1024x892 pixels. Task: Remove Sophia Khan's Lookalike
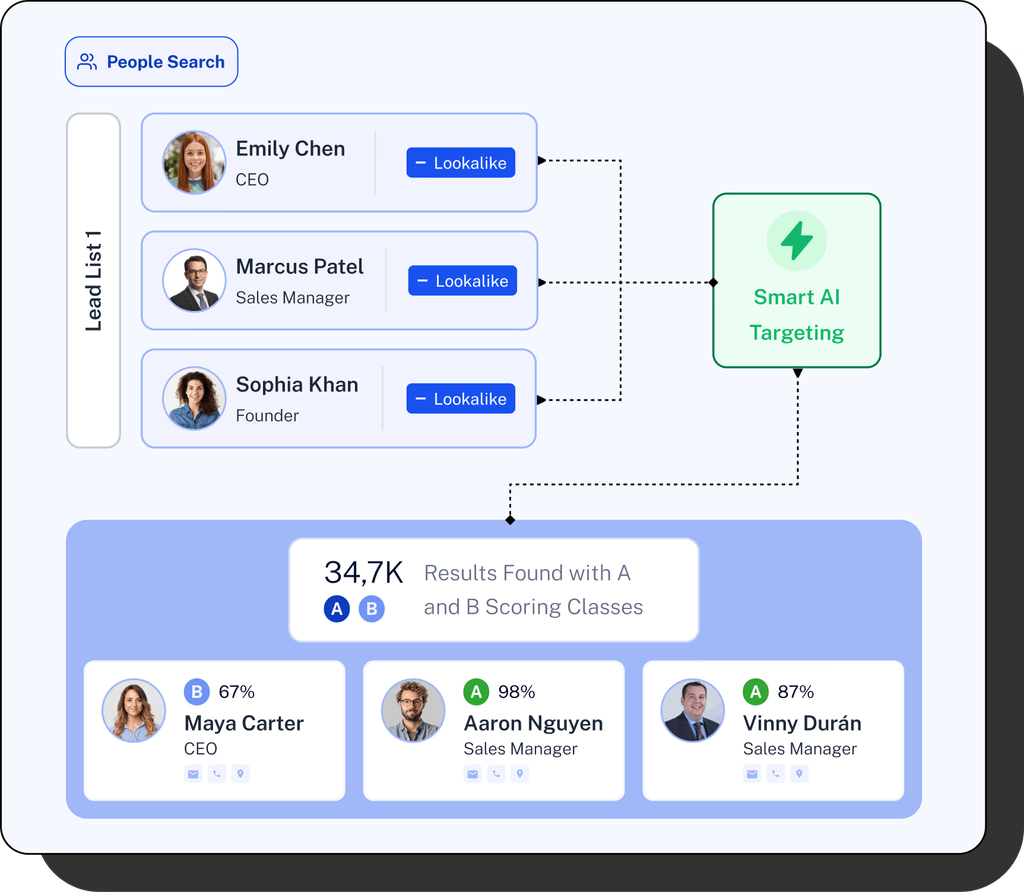(460, 398)
